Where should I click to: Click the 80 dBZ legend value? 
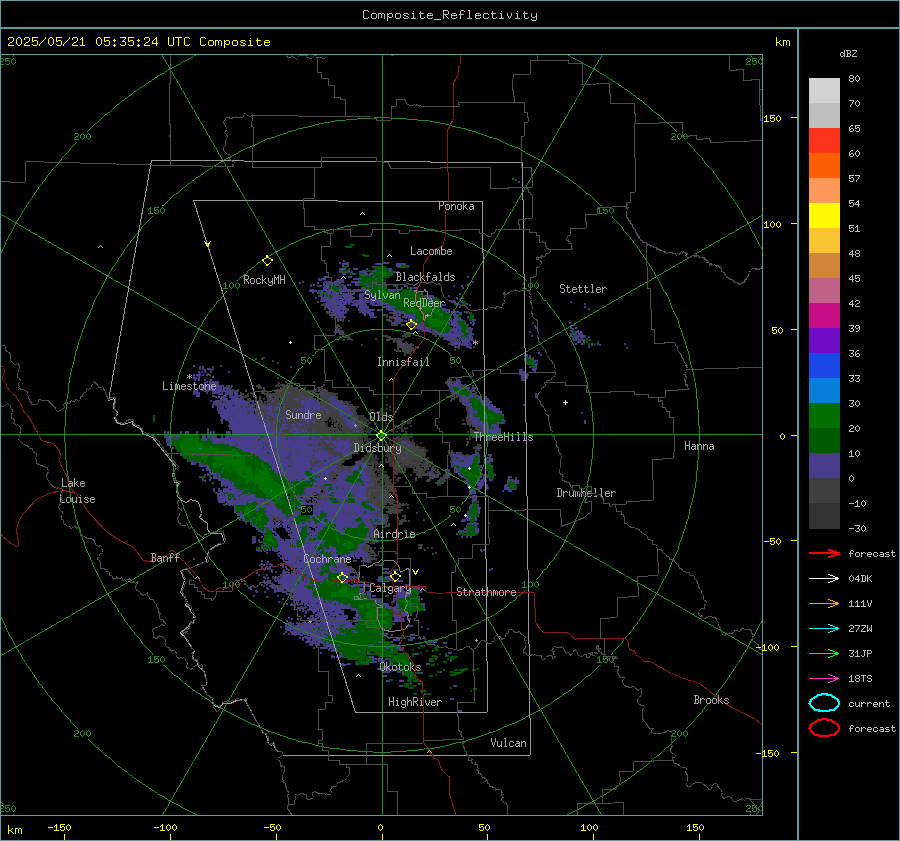pos(854,79)
